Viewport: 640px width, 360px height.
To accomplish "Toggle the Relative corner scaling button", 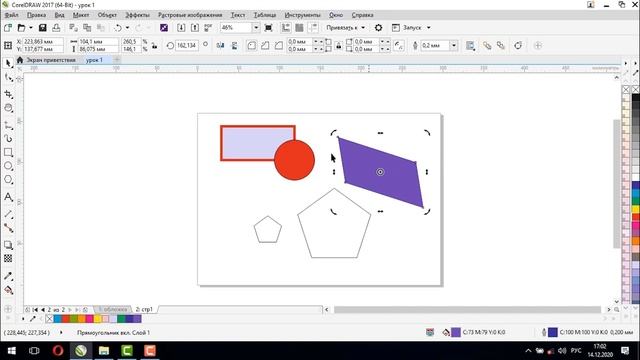I will [399, 45].
